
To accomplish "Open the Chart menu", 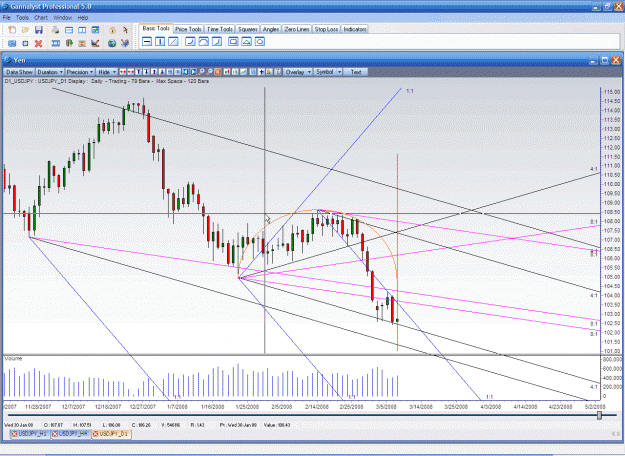I will (x=41, y=18).
